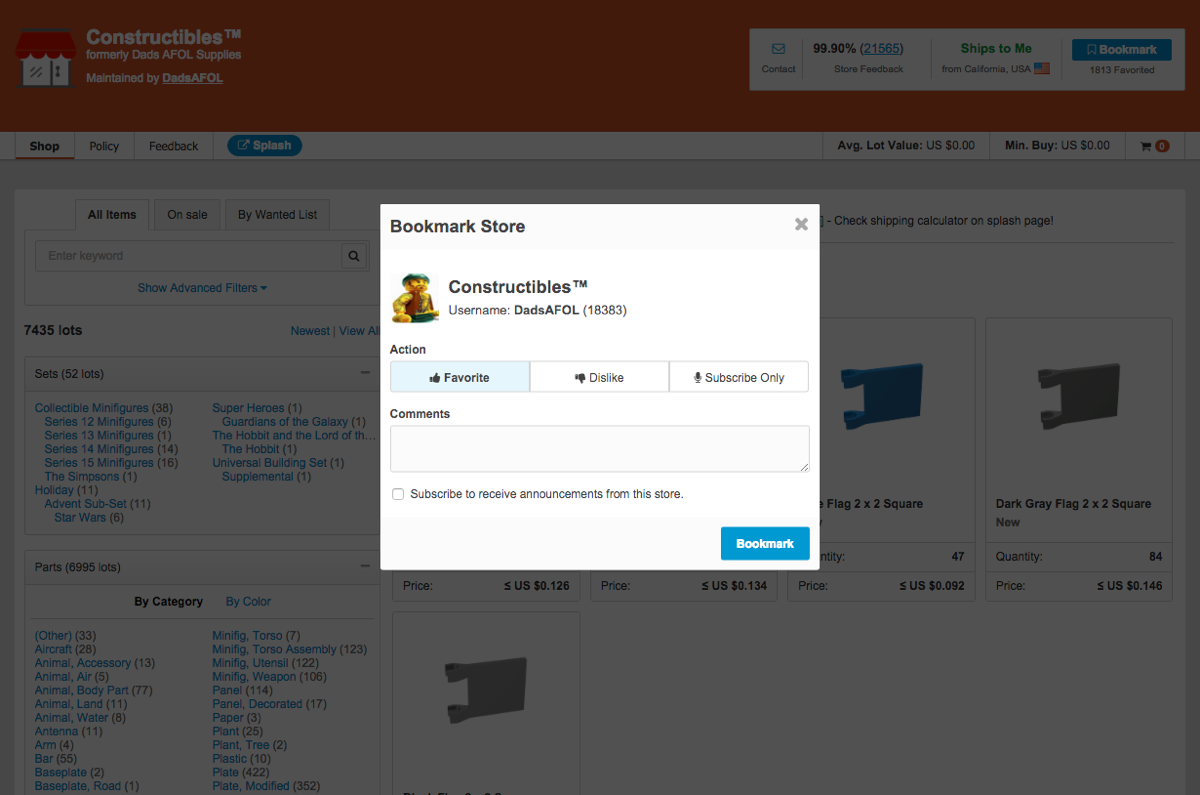
Task: Select the Favorite action
Action: coord(460,377)
